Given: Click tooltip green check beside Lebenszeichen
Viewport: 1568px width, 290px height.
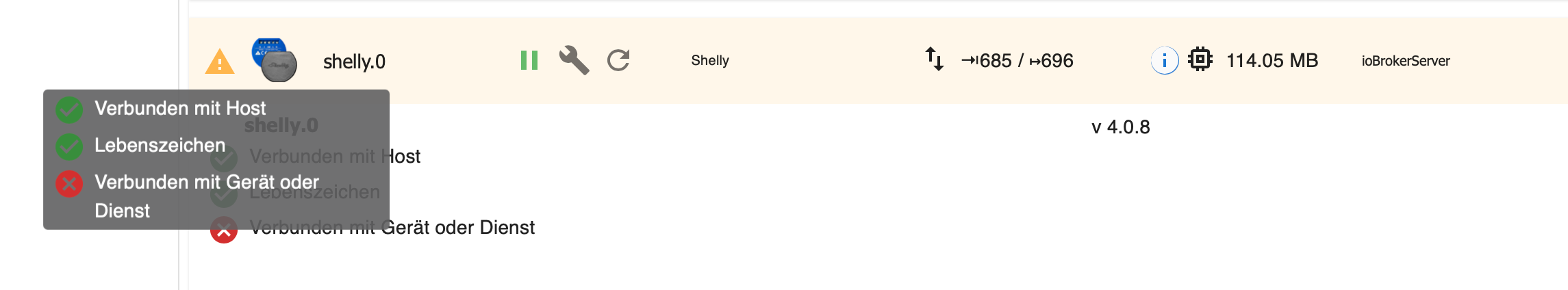Looking at the screenshot, I should (69, 146).
